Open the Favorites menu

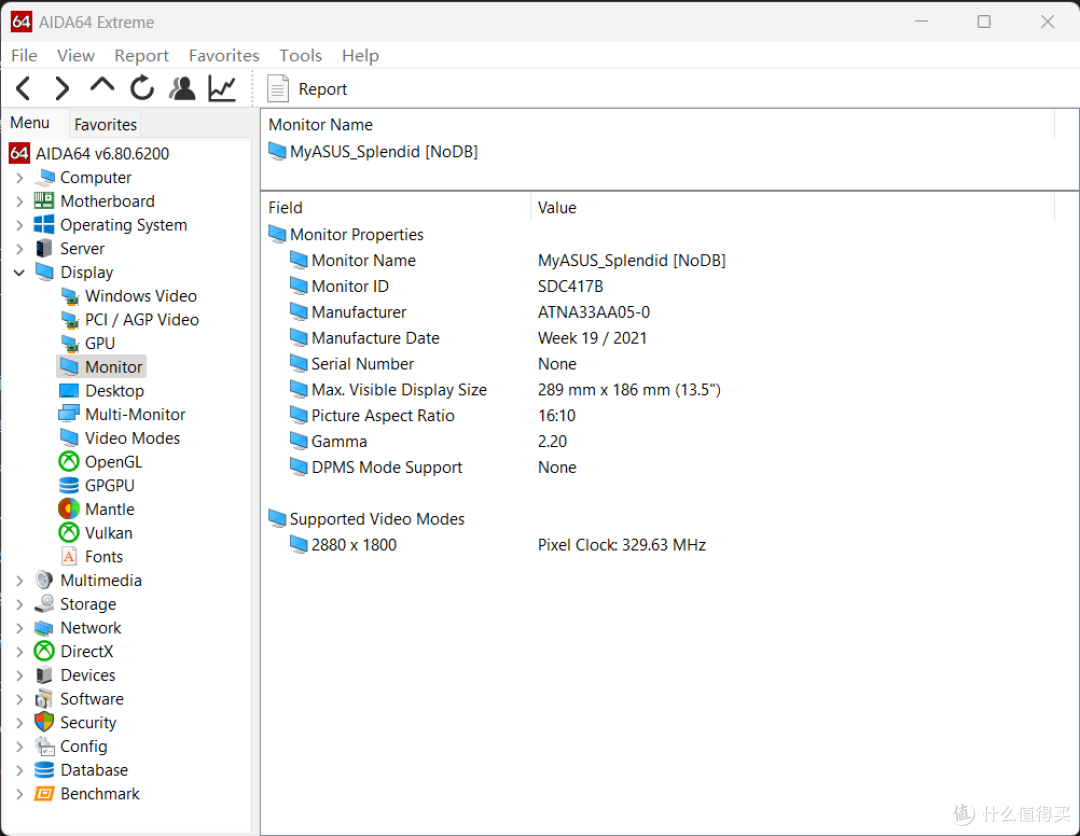pyautogui.click(x=224, y=55)
